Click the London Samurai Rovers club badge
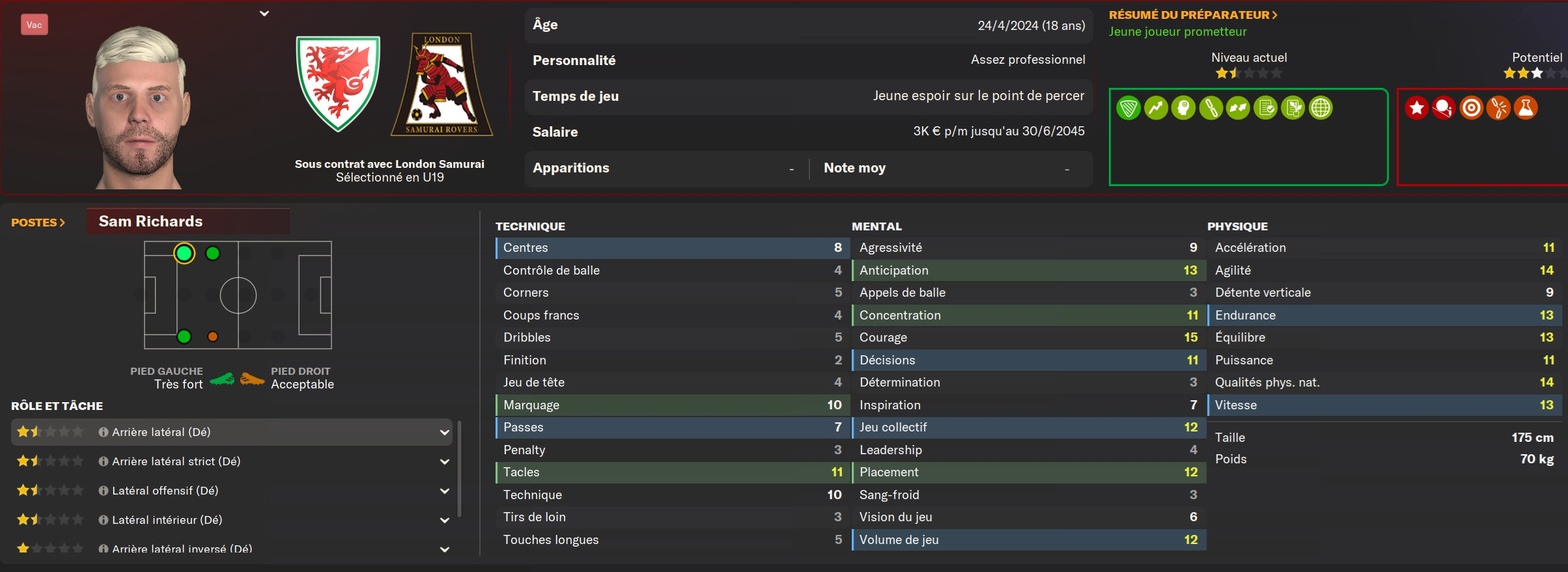This screenshot has height=572, width=1568. pyautogui.click(x=441, y=85)
